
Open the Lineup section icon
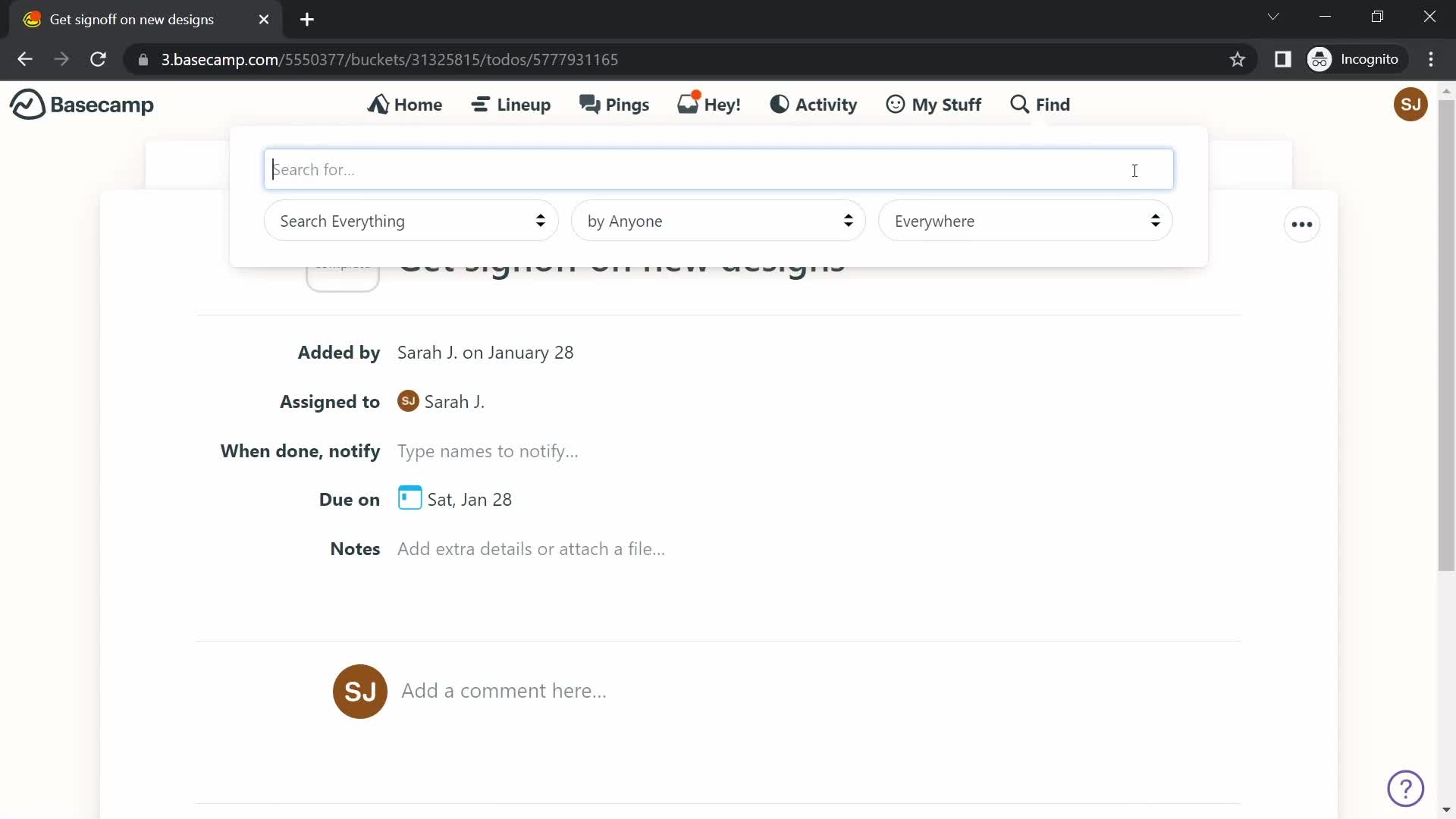479,104
